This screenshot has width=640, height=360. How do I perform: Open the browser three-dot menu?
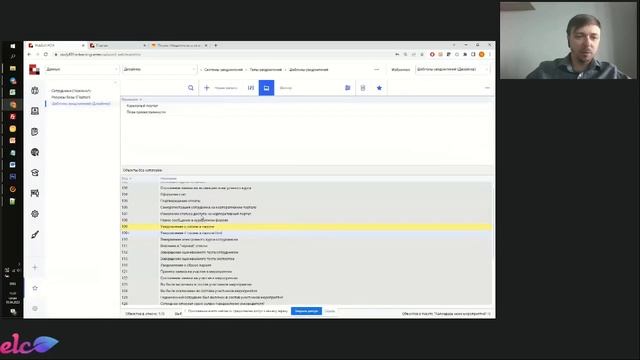pyautogui.click(x=490, y=54)
